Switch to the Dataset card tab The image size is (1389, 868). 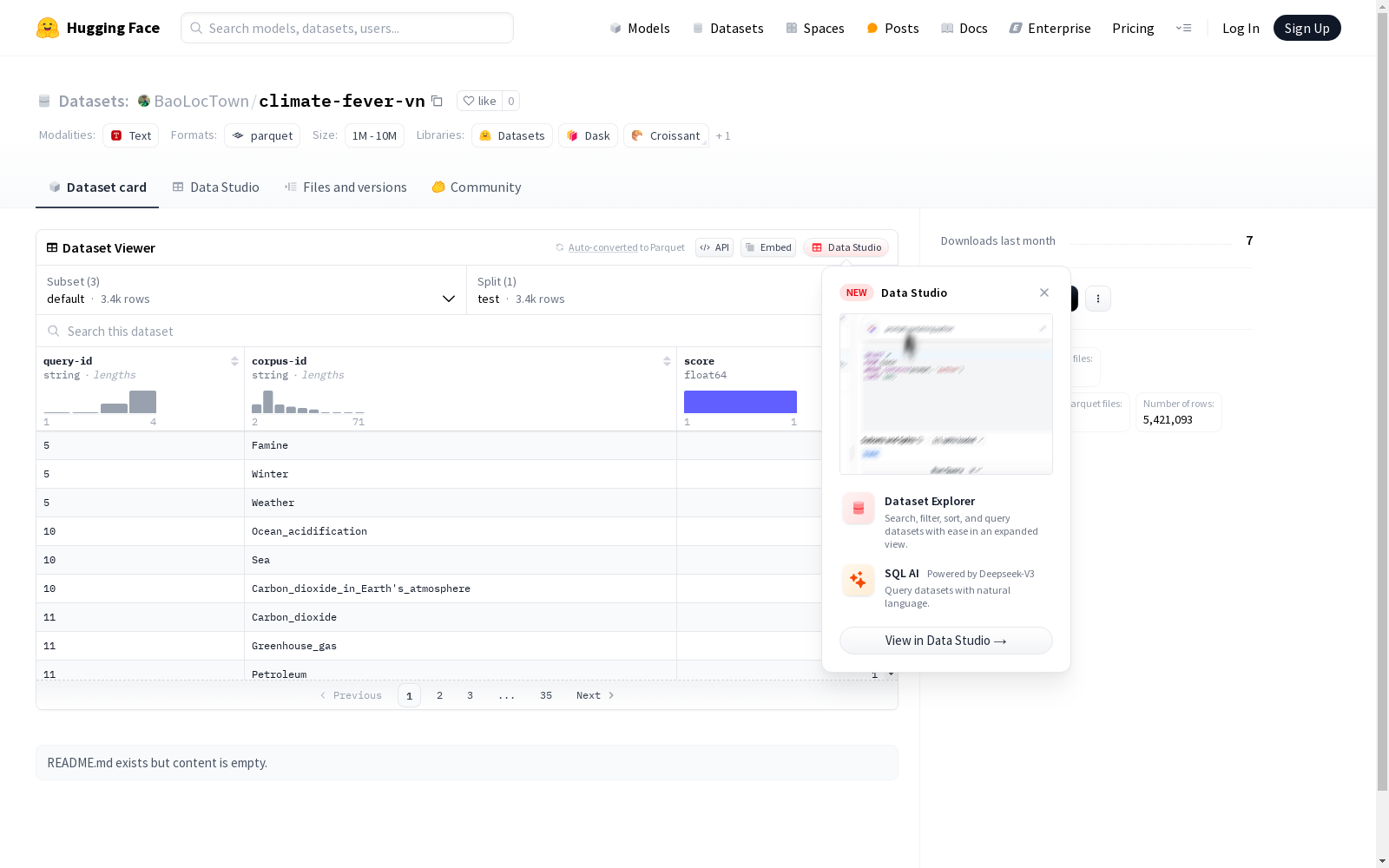click(x=97, y=187)
